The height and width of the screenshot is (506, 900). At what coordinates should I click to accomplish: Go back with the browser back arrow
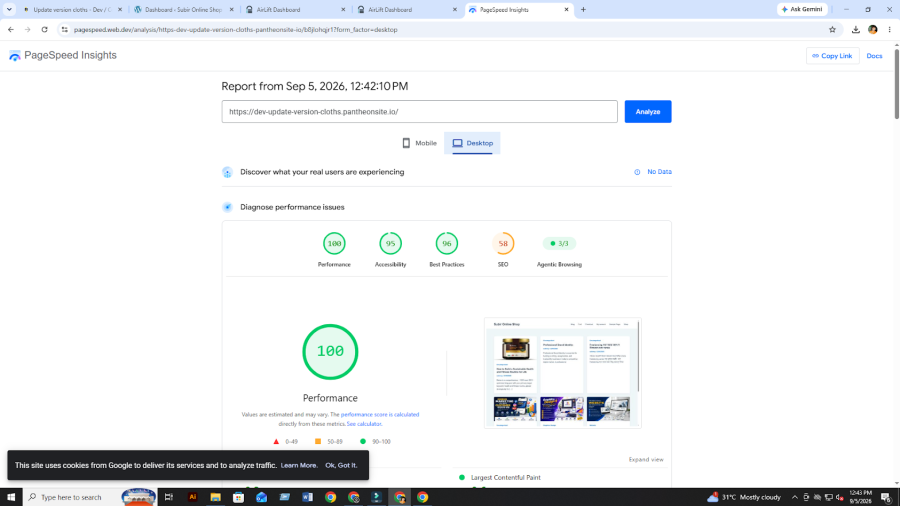(11, 30)
